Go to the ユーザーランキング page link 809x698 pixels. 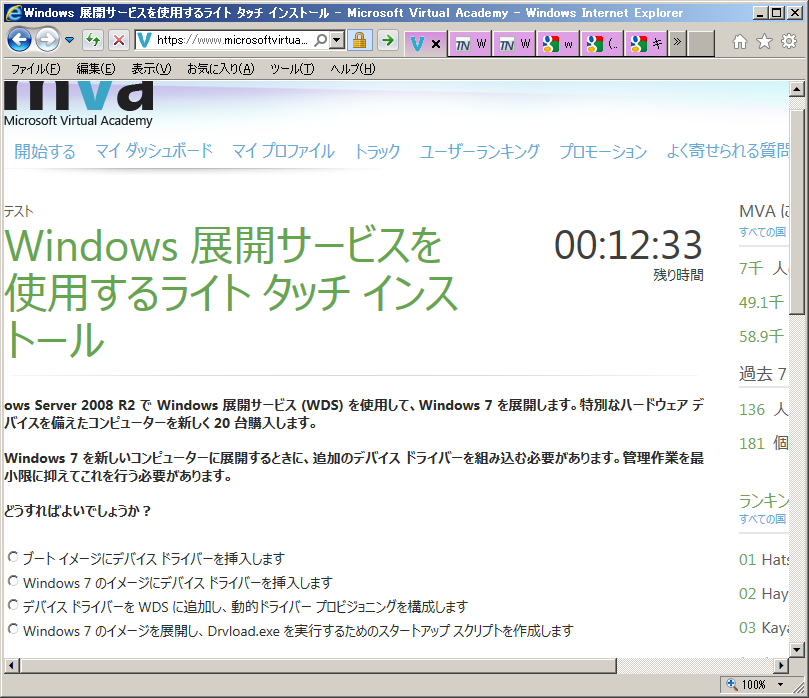point(479,151)
